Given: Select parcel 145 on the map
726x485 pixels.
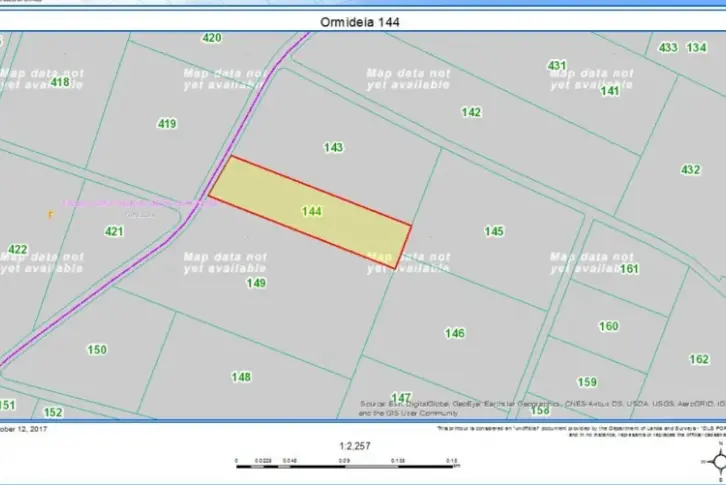Looking at the screenshot, I should click(x=494, y=231).
